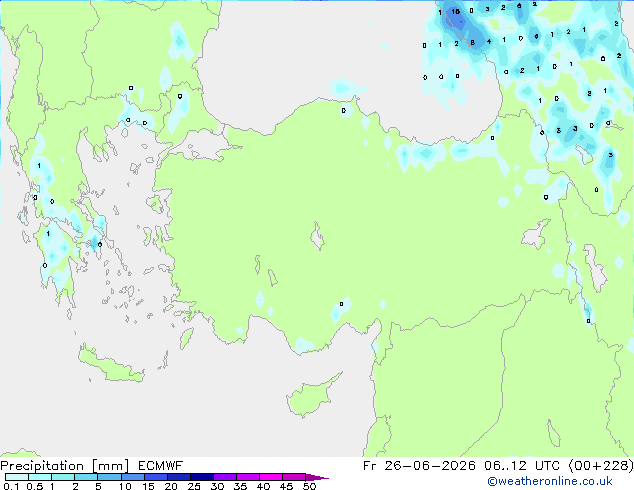Choose the 15–20 mm legend swatch
Viewport: 634px width, 490px height.
156,477
